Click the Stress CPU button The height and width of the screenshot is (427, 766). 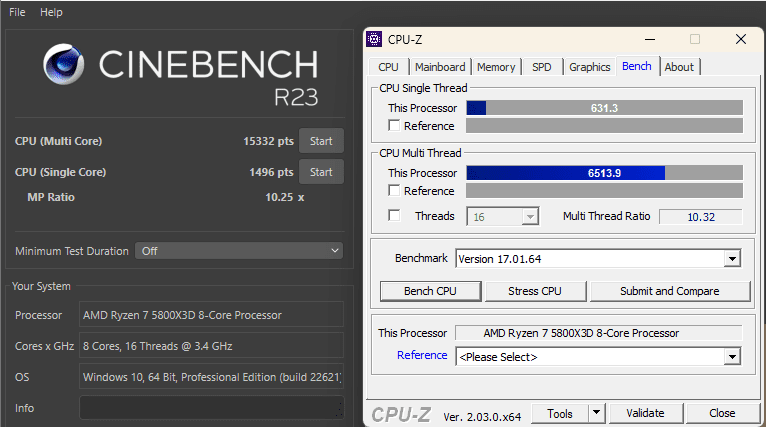tap(535, 291)
